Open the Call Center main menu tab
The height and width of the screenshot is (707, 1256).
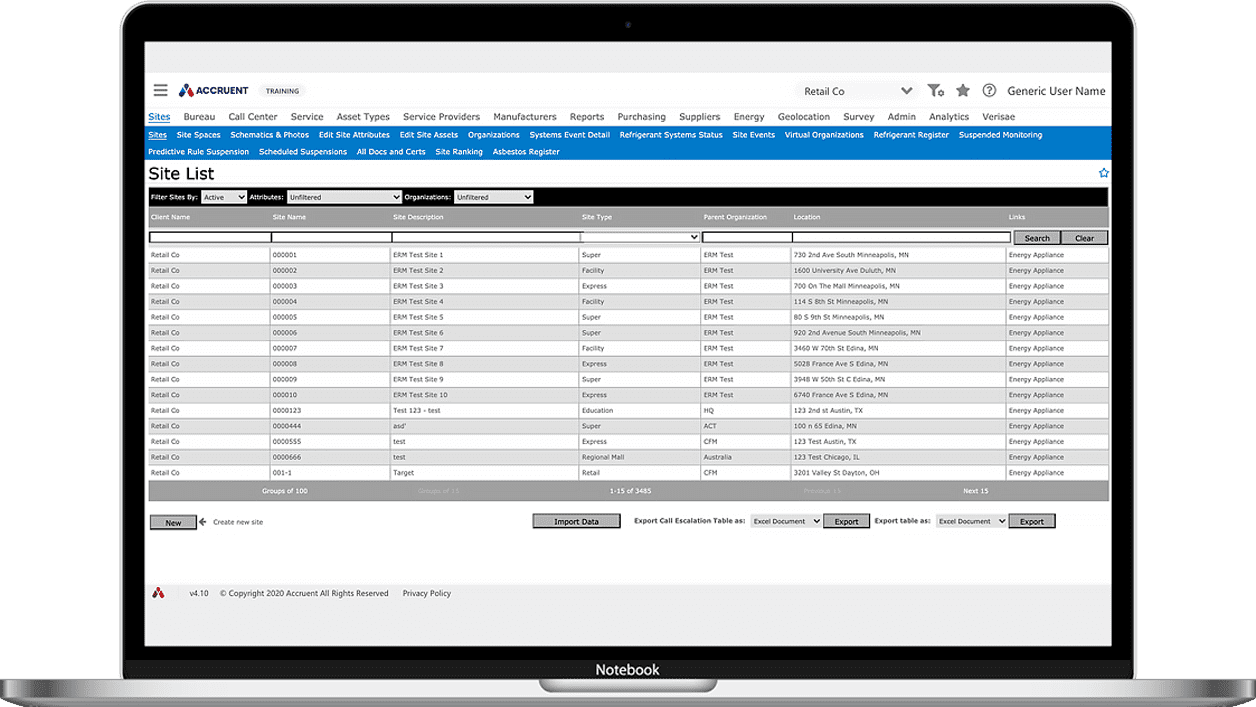253,117
